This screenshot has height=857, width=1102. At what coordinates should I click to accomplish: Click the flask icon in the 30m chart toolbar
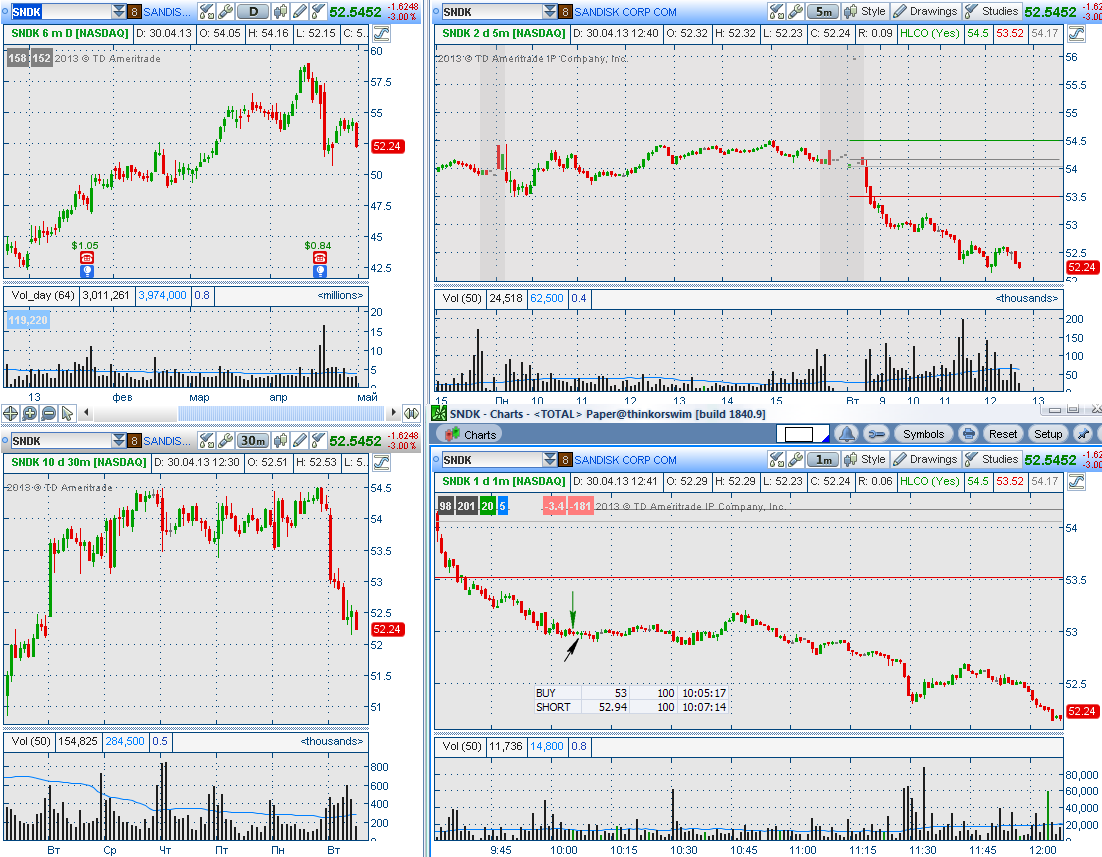pos(206,441)
